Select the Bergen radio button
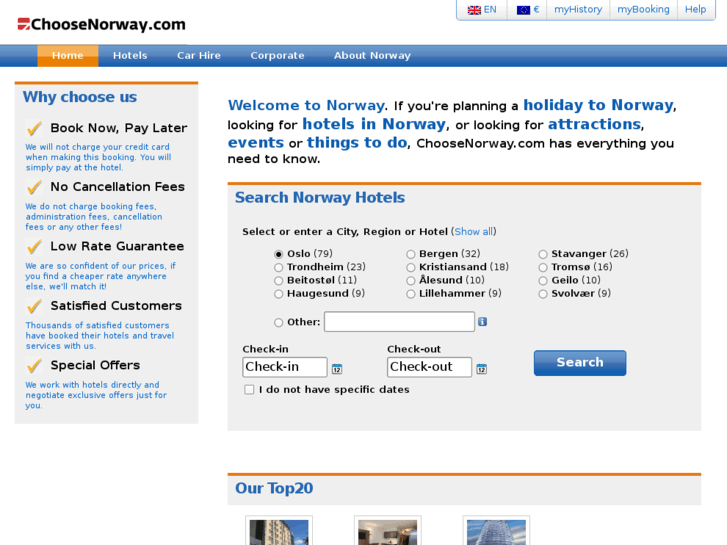 (x=410, y=254)
